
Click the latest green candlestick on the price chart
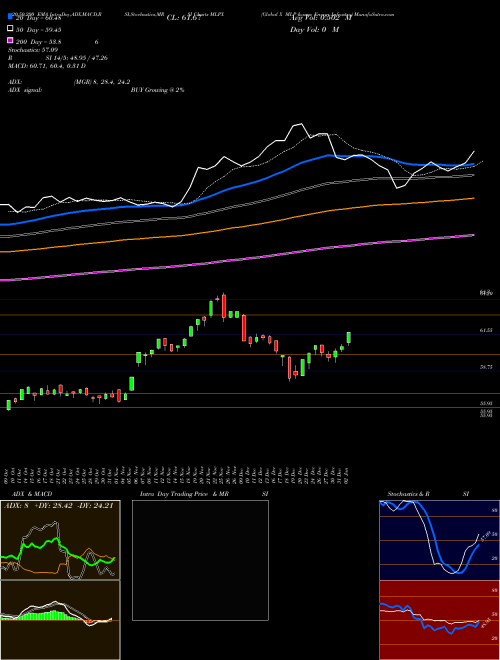click(348, 338)
